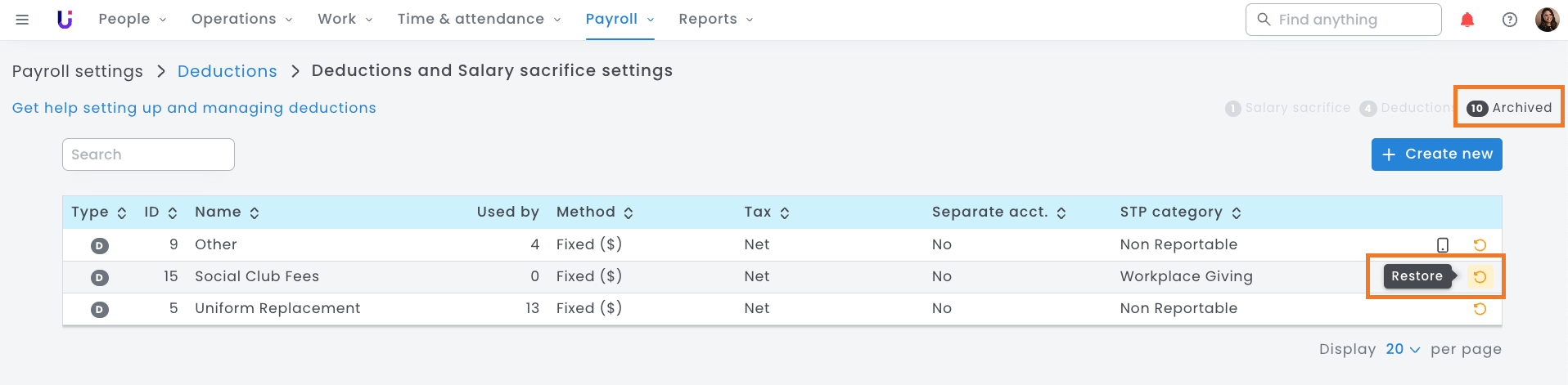This screenshot has width=1568, height=385.
Task: Restore the Other deduction
Action: pyautogui.click(x=1480, y=245)
